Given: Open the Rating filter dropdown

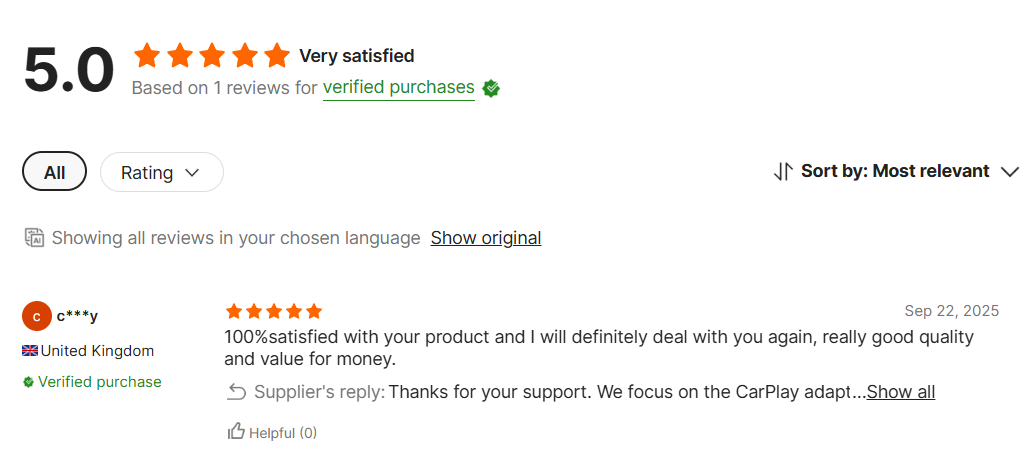Looking at the screenshot, I should pos(161,172).
